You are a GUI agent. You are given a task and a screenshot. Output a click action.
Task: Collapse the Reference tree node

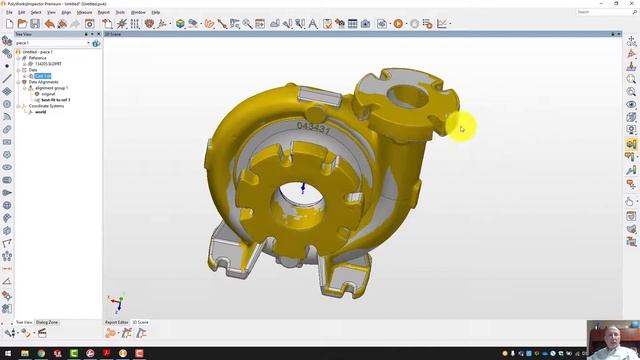(18, 58)
